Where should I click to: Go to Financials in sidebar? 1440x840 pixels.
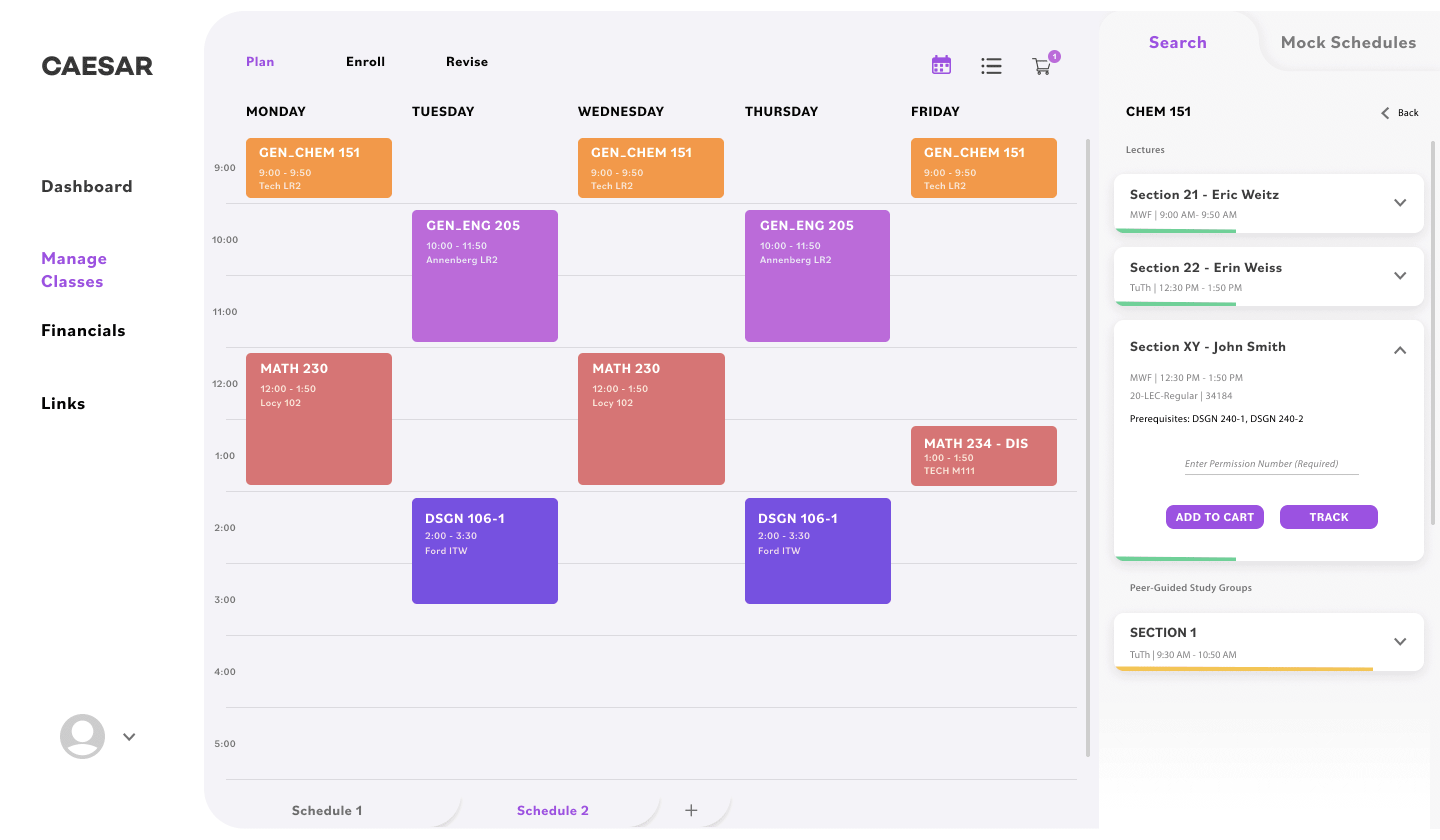[x=83, y=330]
